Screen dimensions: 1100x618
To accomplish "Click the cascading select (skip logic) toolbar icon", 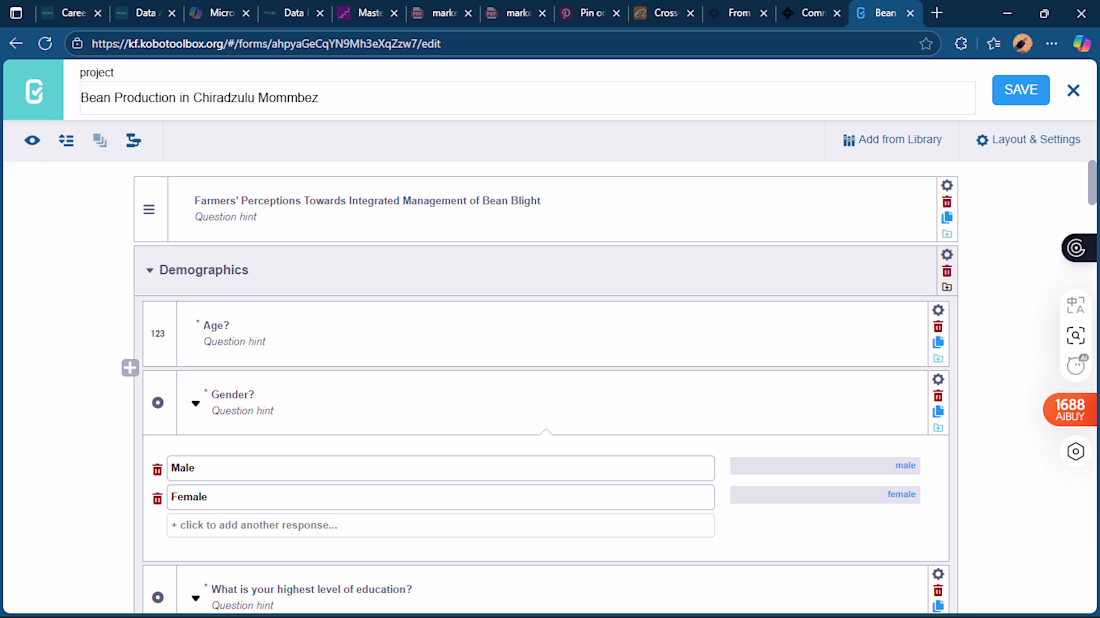I will click(133, 140).
